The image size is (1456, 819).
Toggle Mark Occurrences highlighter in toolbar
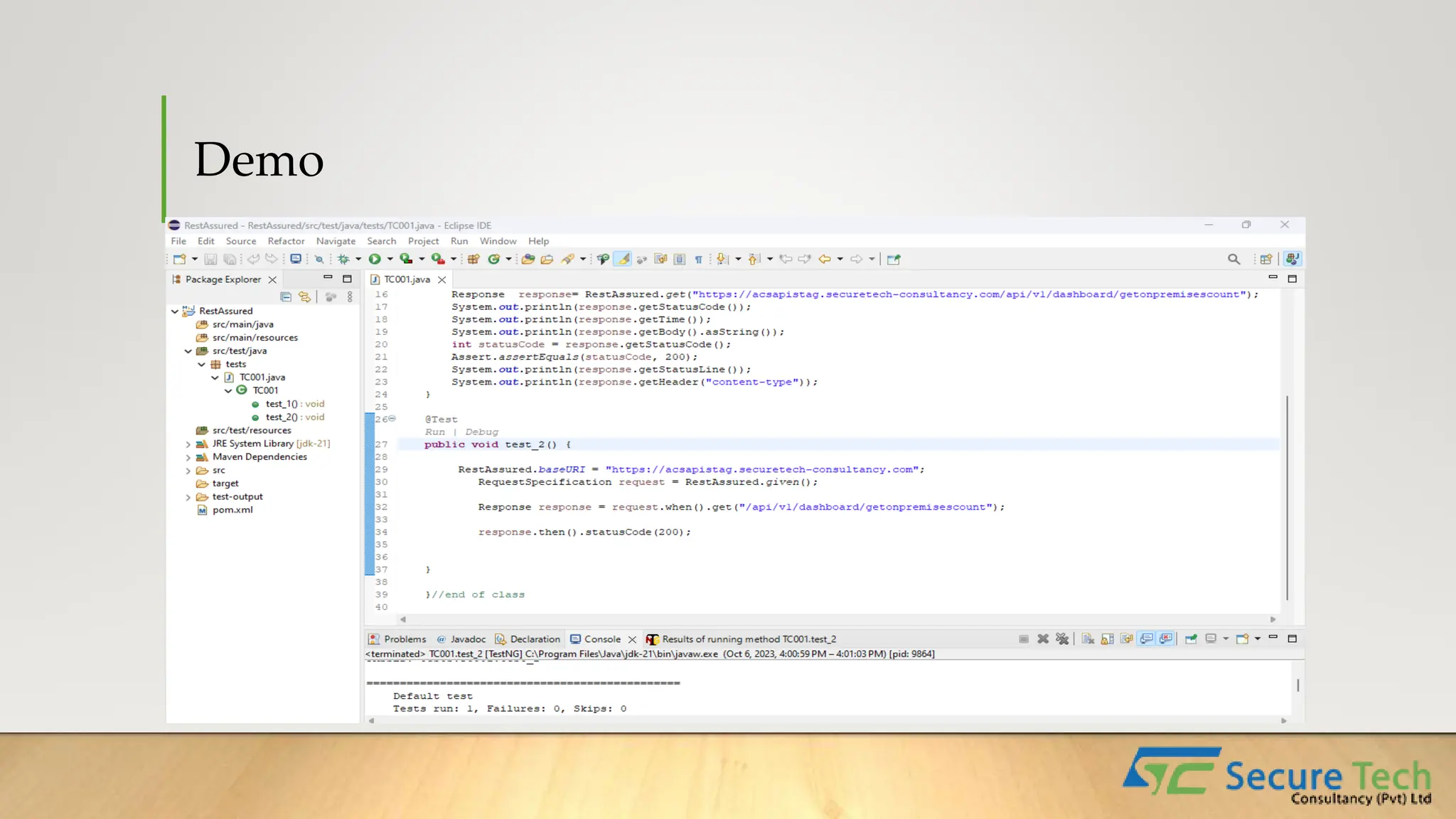623,259
